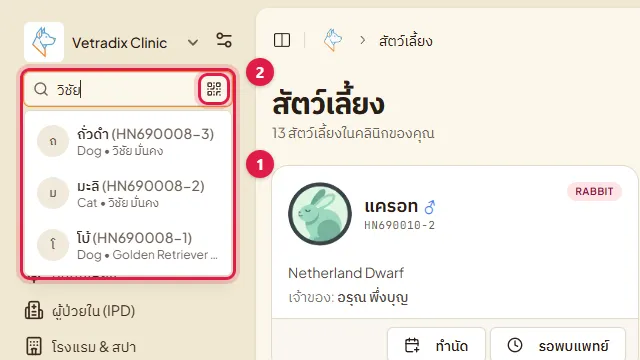Click the male gender symbol beside แครอท

click(430, 207)
